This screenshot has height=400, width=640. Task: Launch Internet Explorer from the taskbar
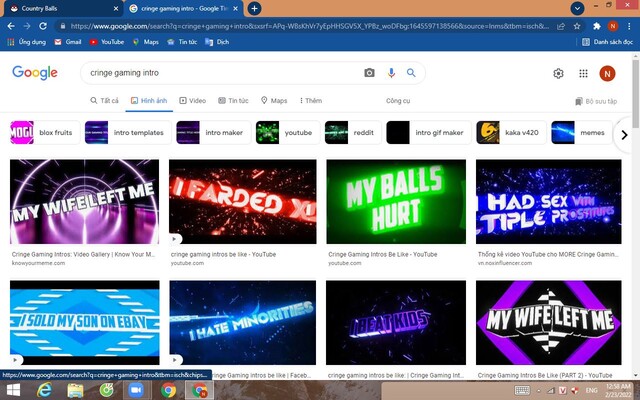44,391
